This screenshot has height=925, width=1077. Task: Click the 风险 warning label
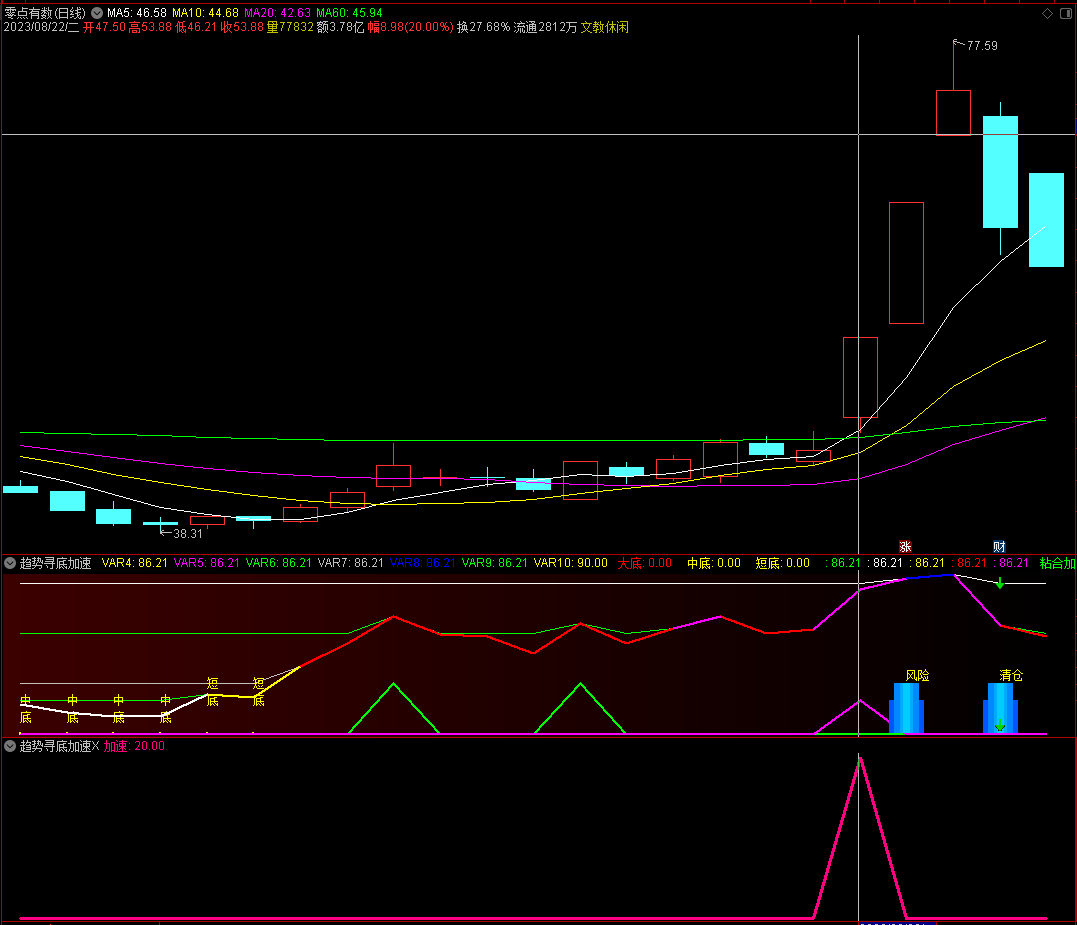pyautogui.click(x=917, y=676)
